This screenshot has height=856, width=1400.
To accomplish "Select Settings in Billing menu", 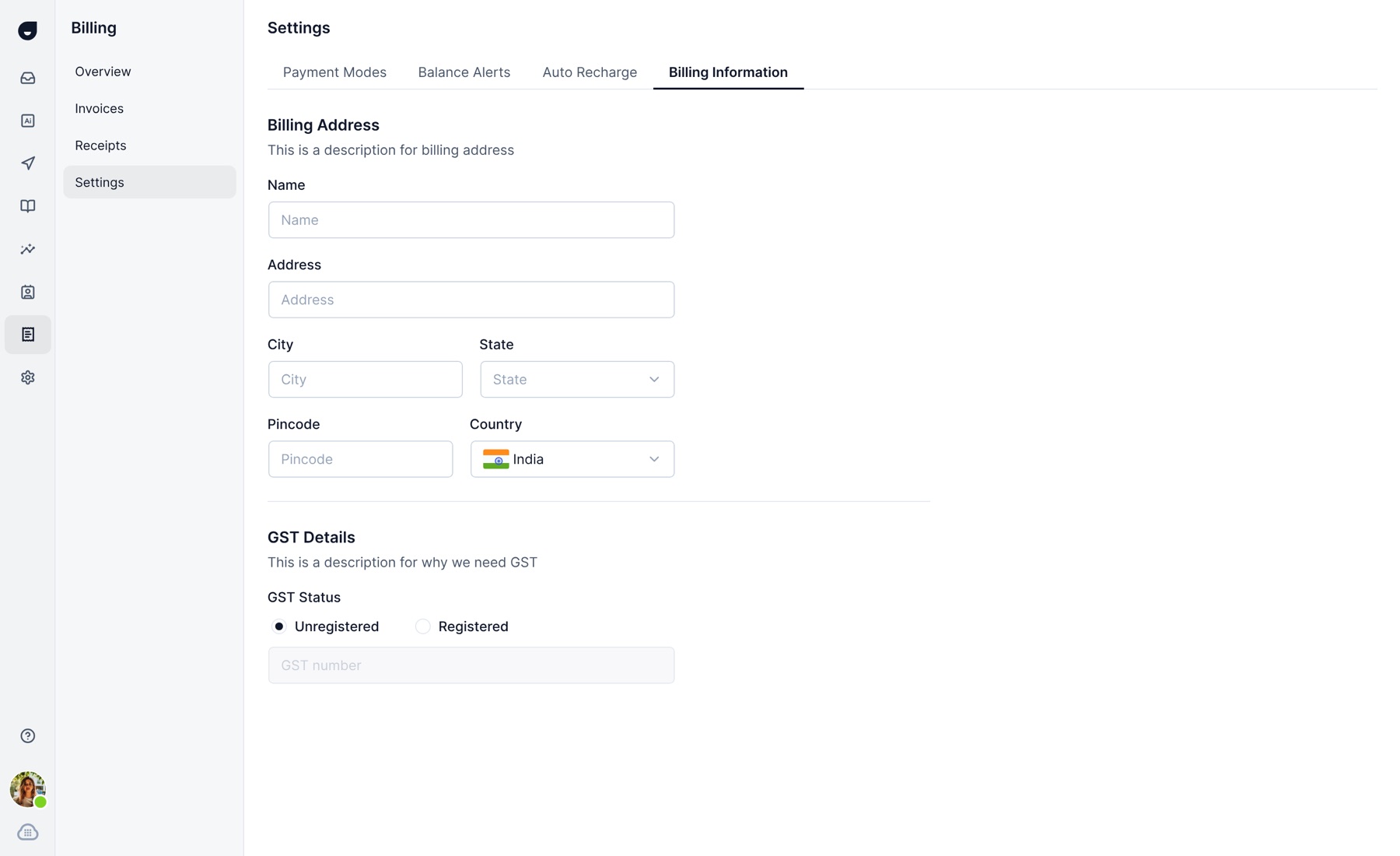I will pos(149,182).
